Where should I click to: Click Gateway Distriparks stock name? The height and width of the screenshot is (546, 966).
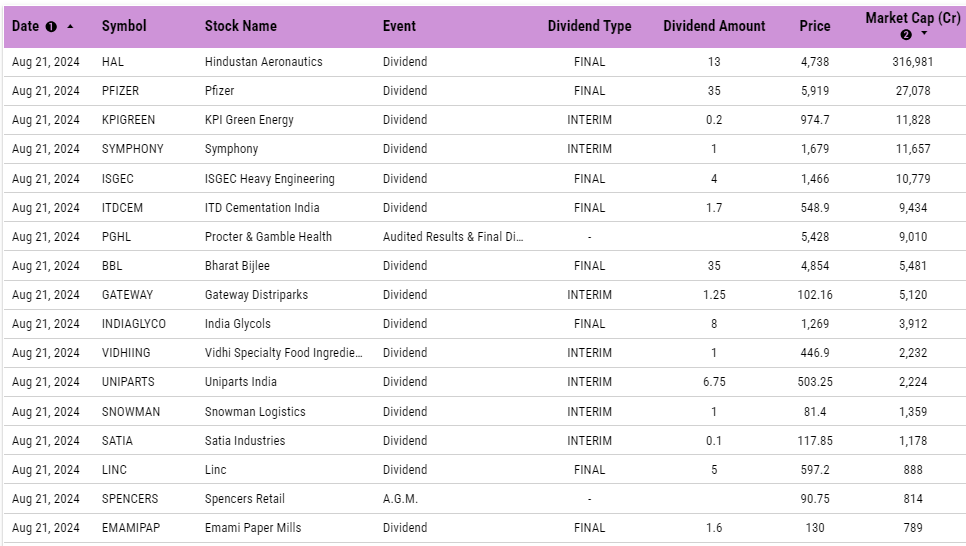pos(256,295)
